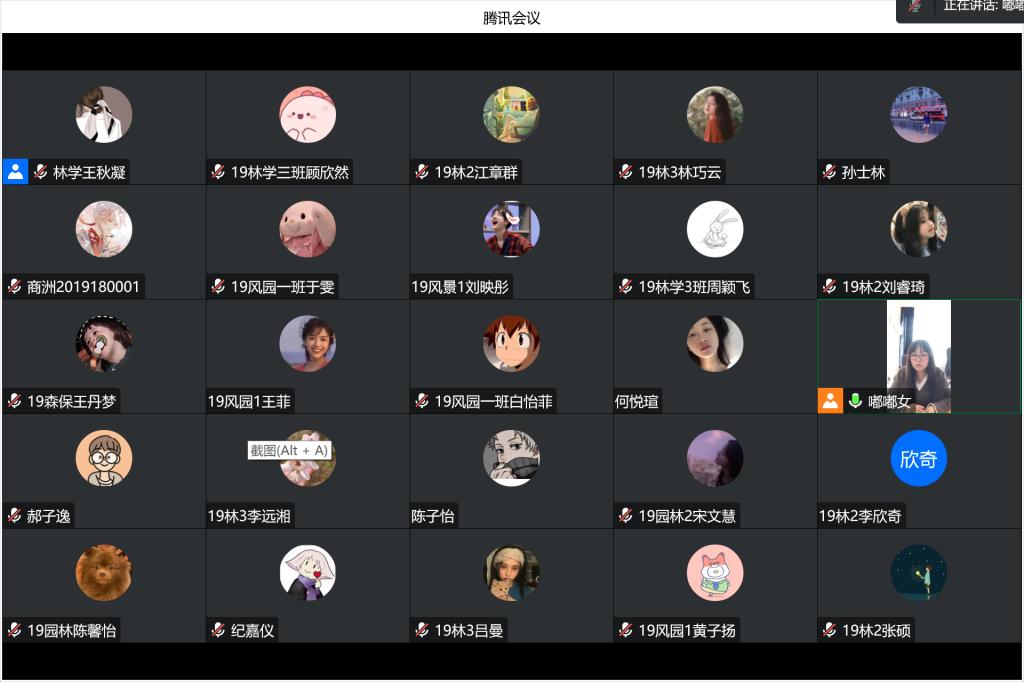Image resolution: width=1024 pixels, height=682 pixels.
Task: Click muted mic icon of 19林3吕曼
Action: tap(422, 630)
